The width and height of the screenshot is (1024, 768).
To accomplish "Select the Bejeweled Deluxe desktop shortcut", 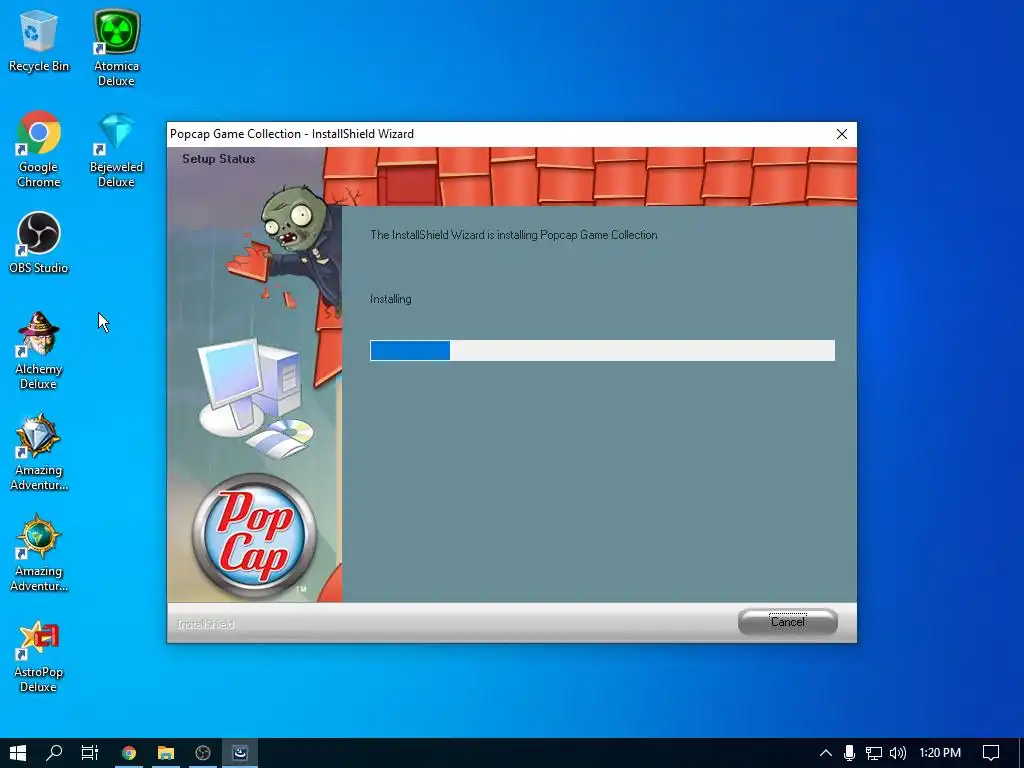I will coord(116,149).
